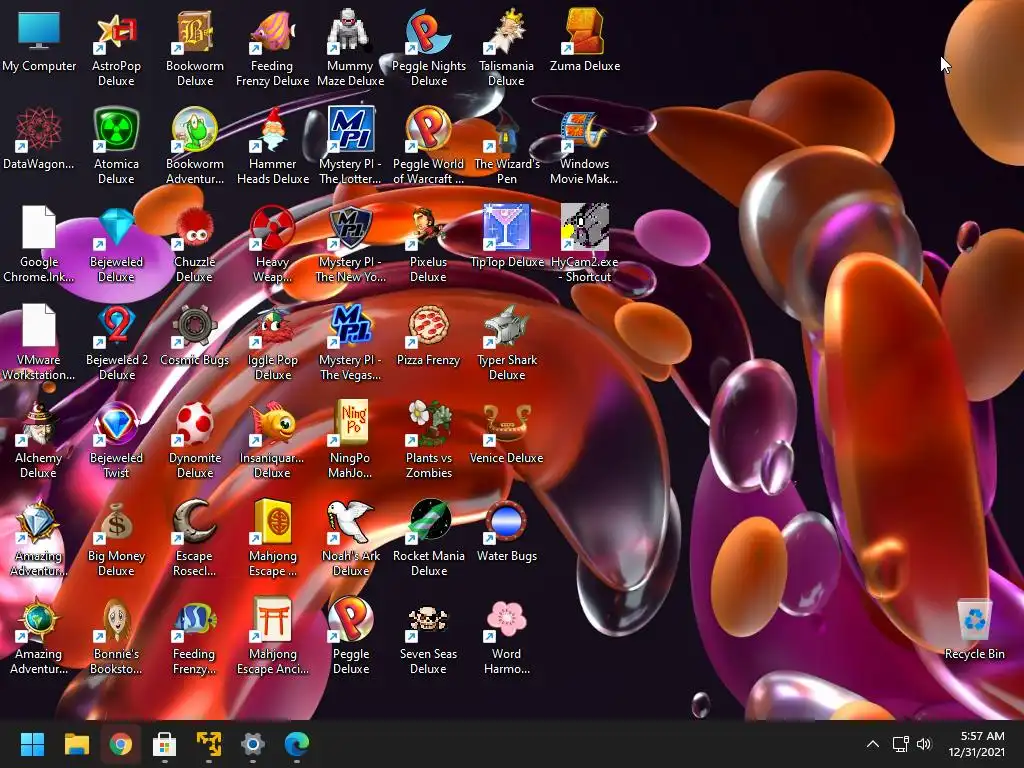This screenshot has height=768, width=1024.
Task: Select the Windows Movie Maker shortcut
Action: point(584,129)
